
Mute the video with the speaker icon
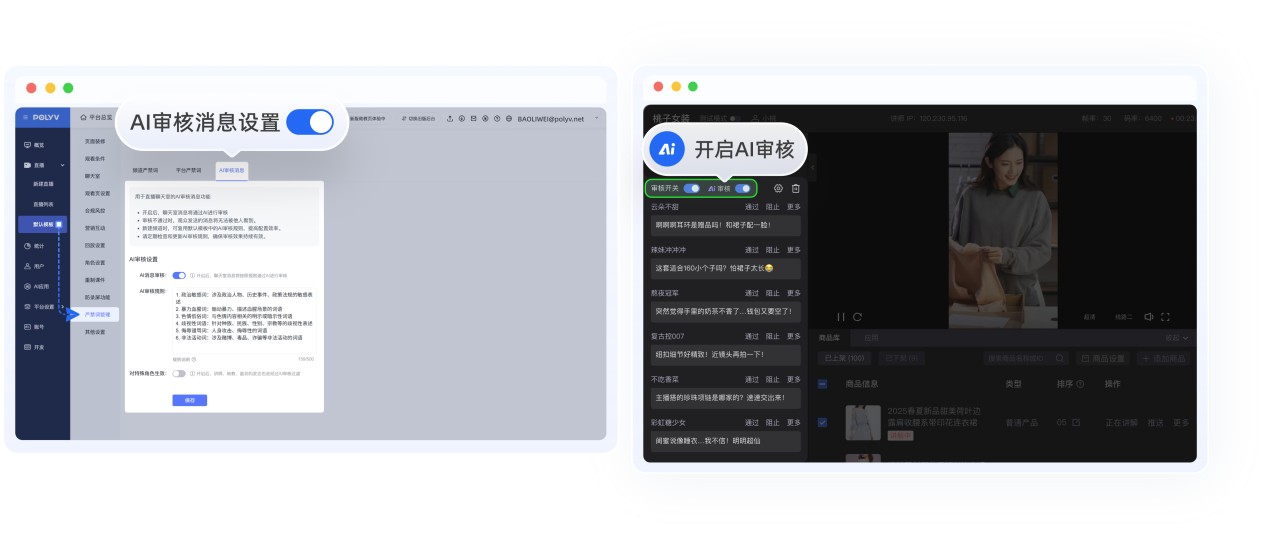pos(1149,317)
